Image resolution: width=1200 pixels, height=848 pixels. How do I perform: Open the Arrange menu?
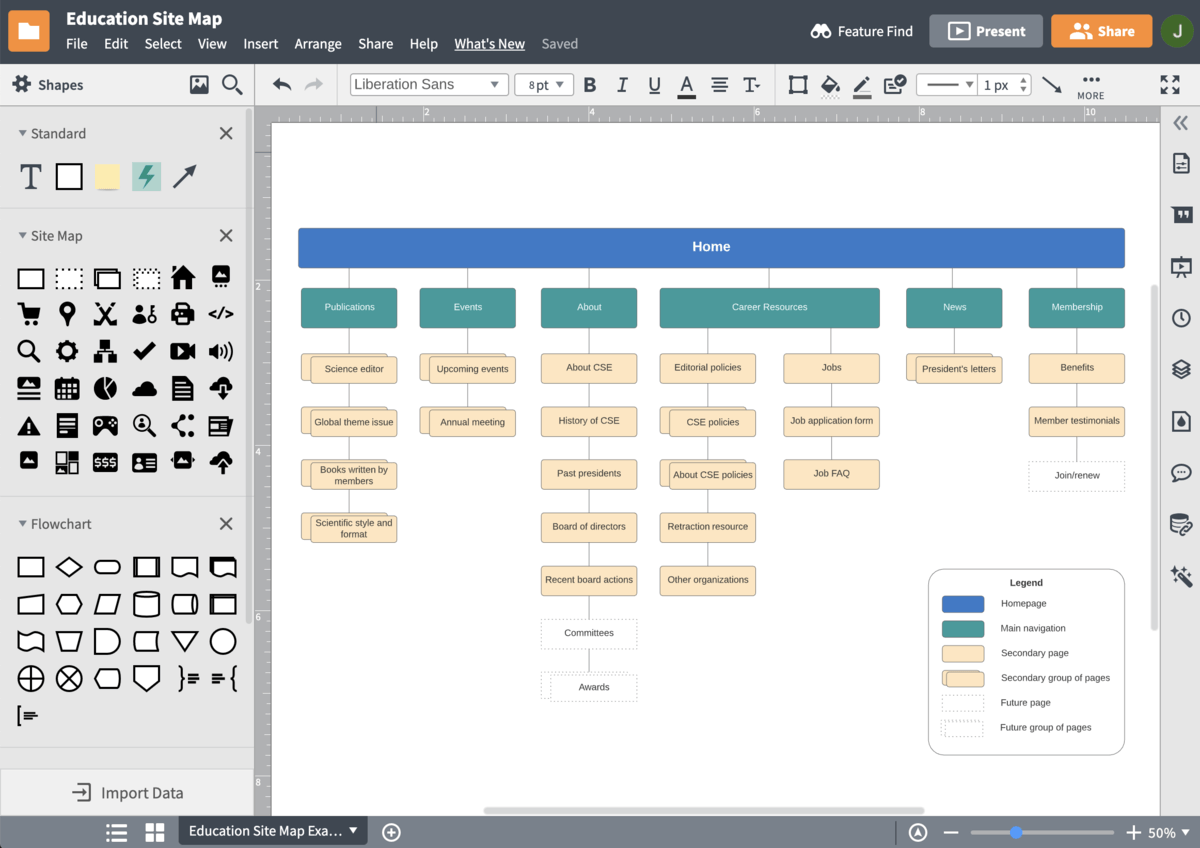coord(318,44)
